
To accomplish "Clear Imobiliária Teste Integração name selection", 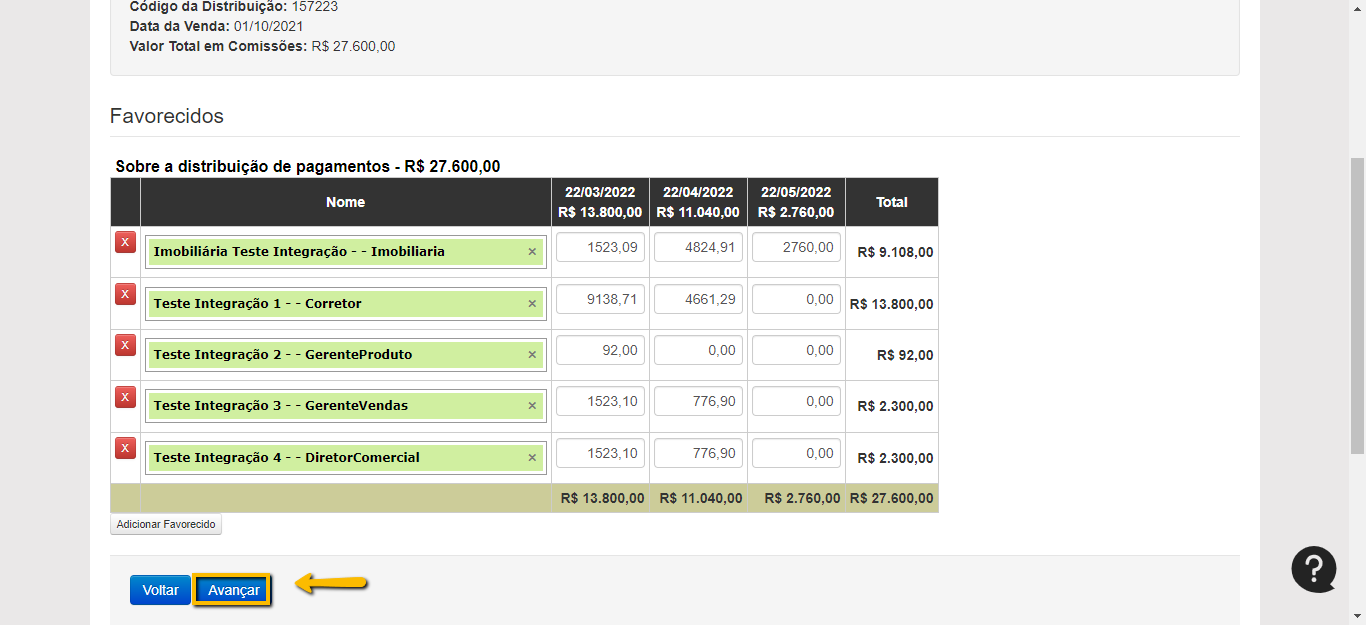I will [x=532, y=252].
